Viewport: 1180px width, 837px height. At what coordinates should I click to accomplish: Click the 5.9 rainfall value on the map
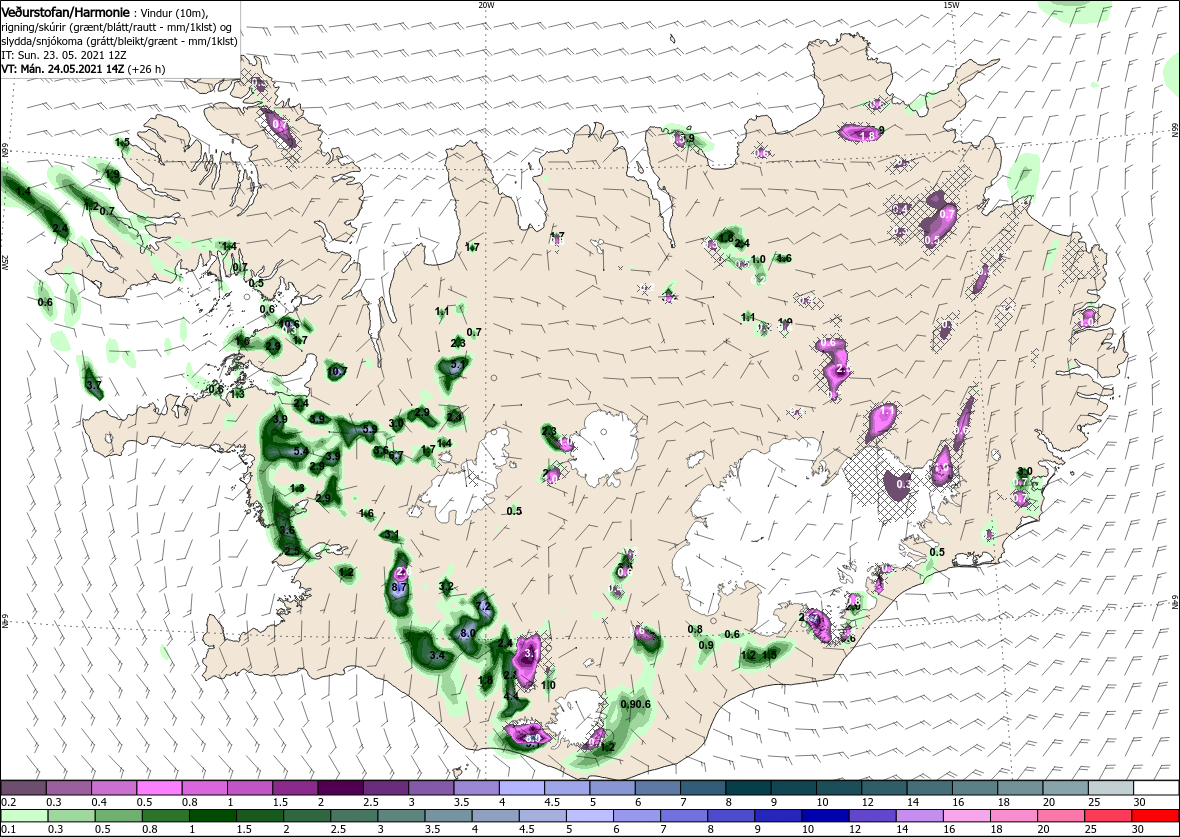point(370,429)
